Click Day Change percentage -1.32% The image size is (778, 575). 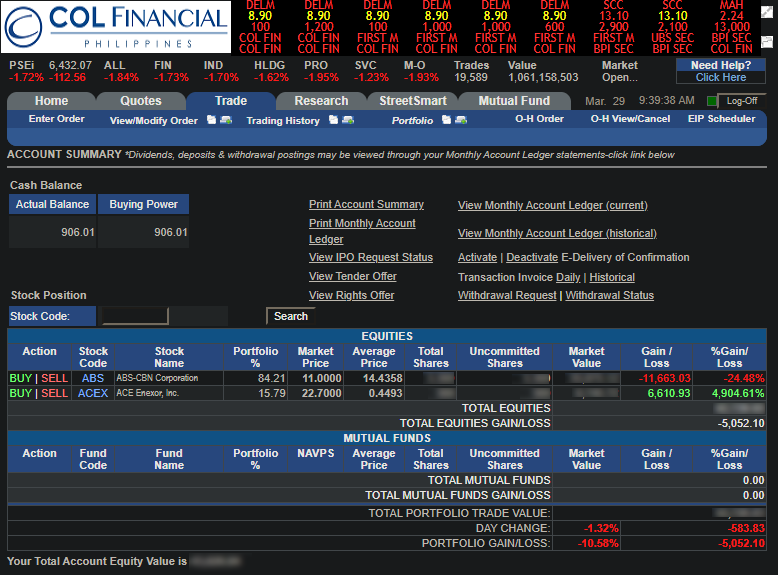(x=601, y=528)
